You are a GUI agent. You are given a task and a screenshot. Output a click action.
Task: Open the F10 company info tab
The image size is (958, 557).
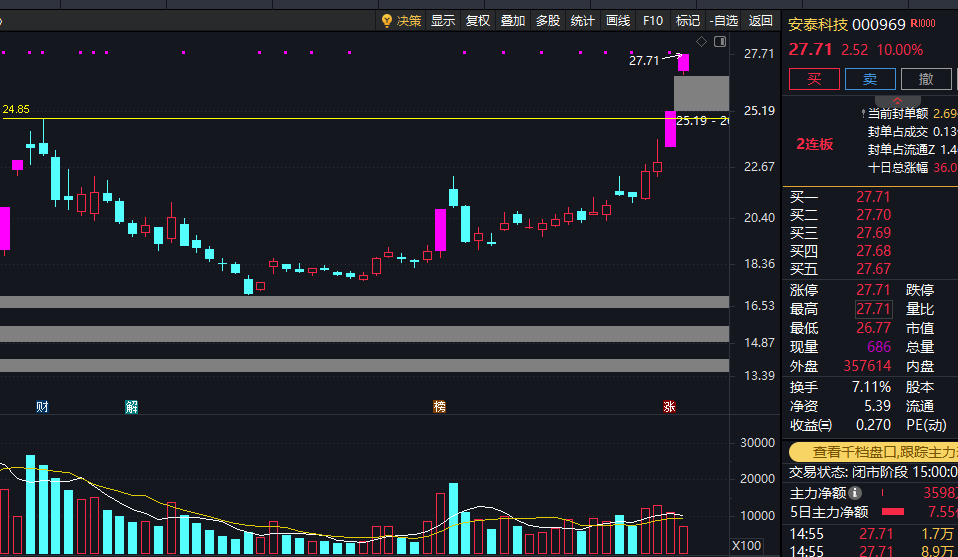click(x=653, y=21)
